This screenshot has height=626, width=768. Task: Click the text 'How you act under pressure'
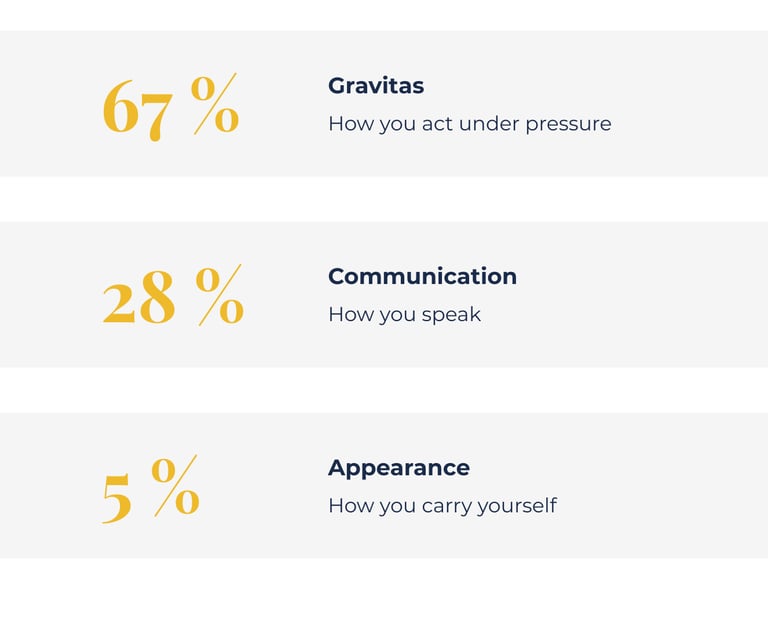pos(469,124)
